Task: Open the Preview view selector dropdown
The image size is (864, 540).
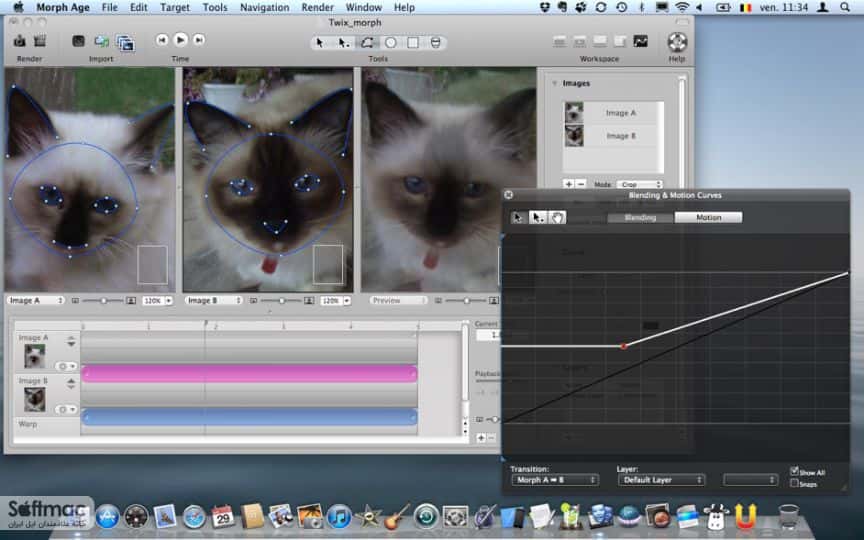Action: (398, 300)
